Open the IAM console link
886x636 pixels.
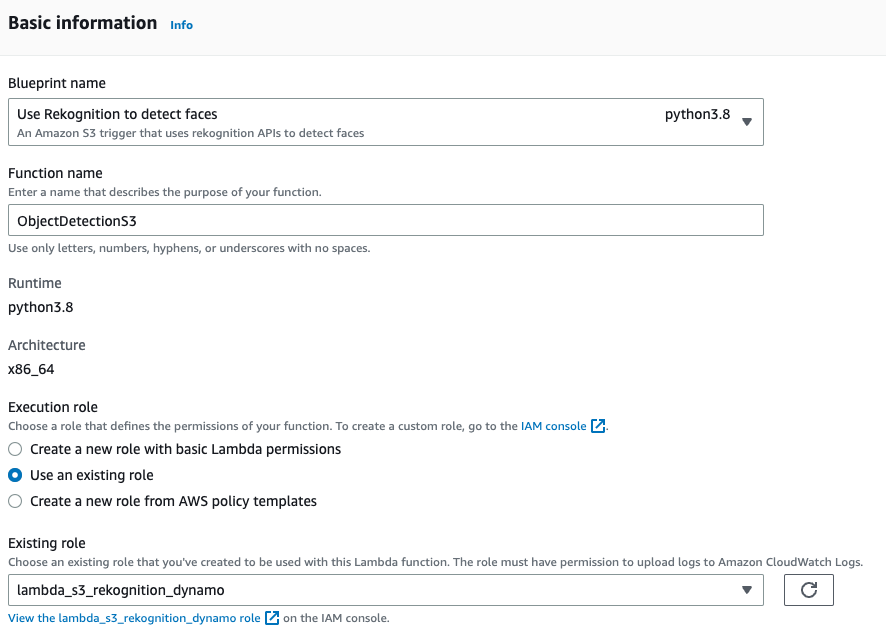553,426
